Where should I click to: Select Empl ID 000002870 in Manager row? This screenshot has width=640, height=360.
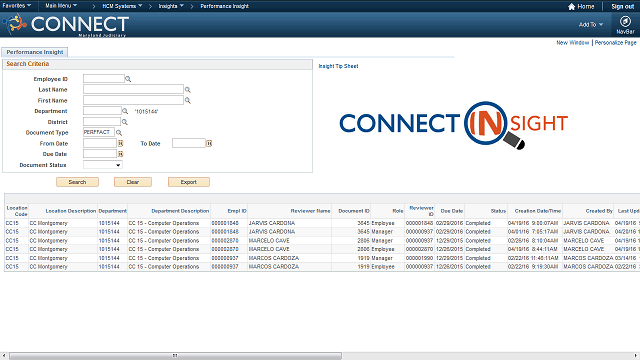tap(225, 241)
